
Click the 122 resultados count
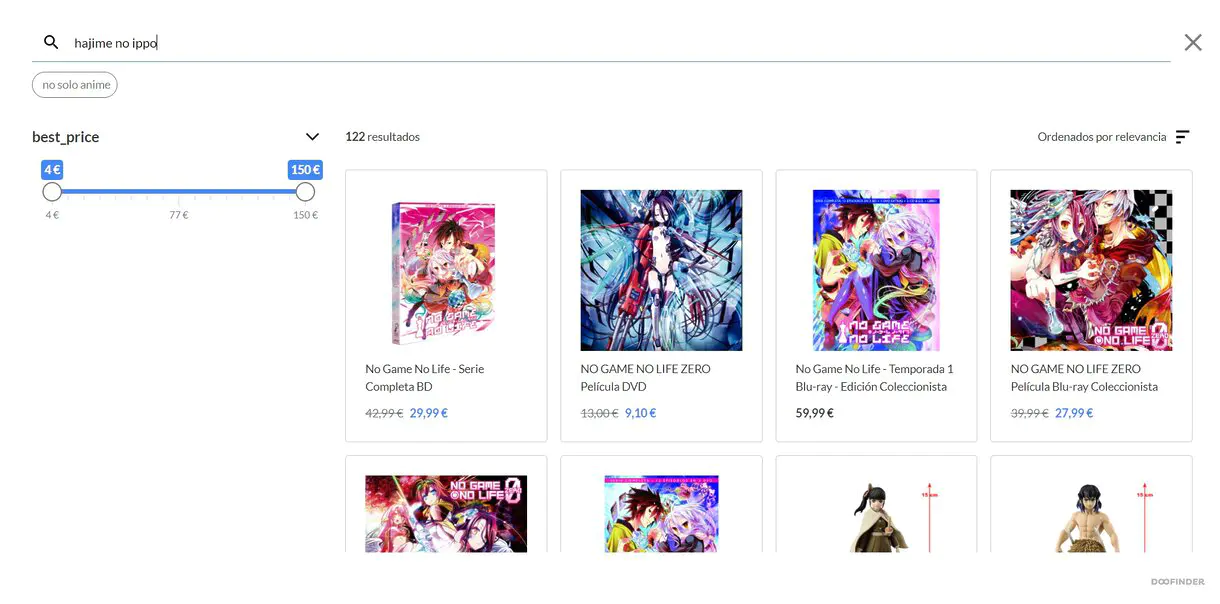point(382,137)
